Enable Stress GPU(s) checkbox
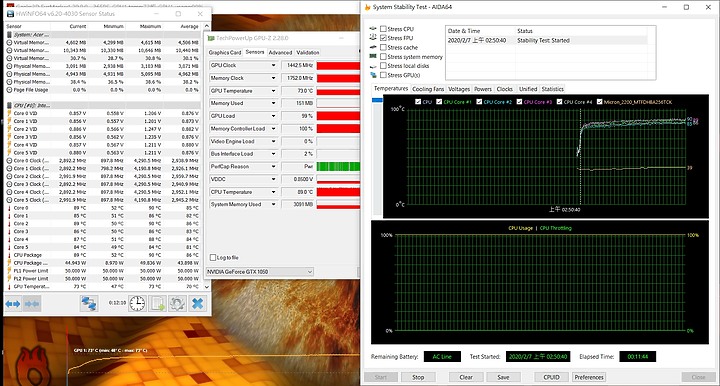Image resolution: width=720 pixels, height=386 pixels. (383, 75)
